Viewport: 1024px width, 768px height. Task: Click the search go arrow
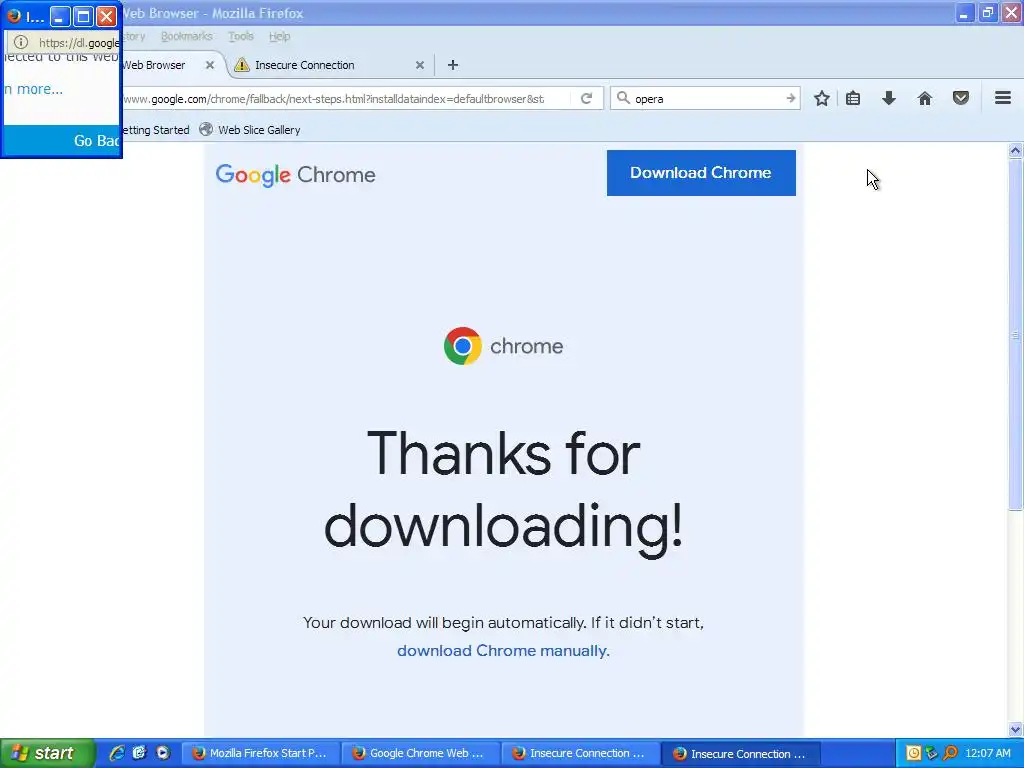pyautogui.click(x=791, y=99)
